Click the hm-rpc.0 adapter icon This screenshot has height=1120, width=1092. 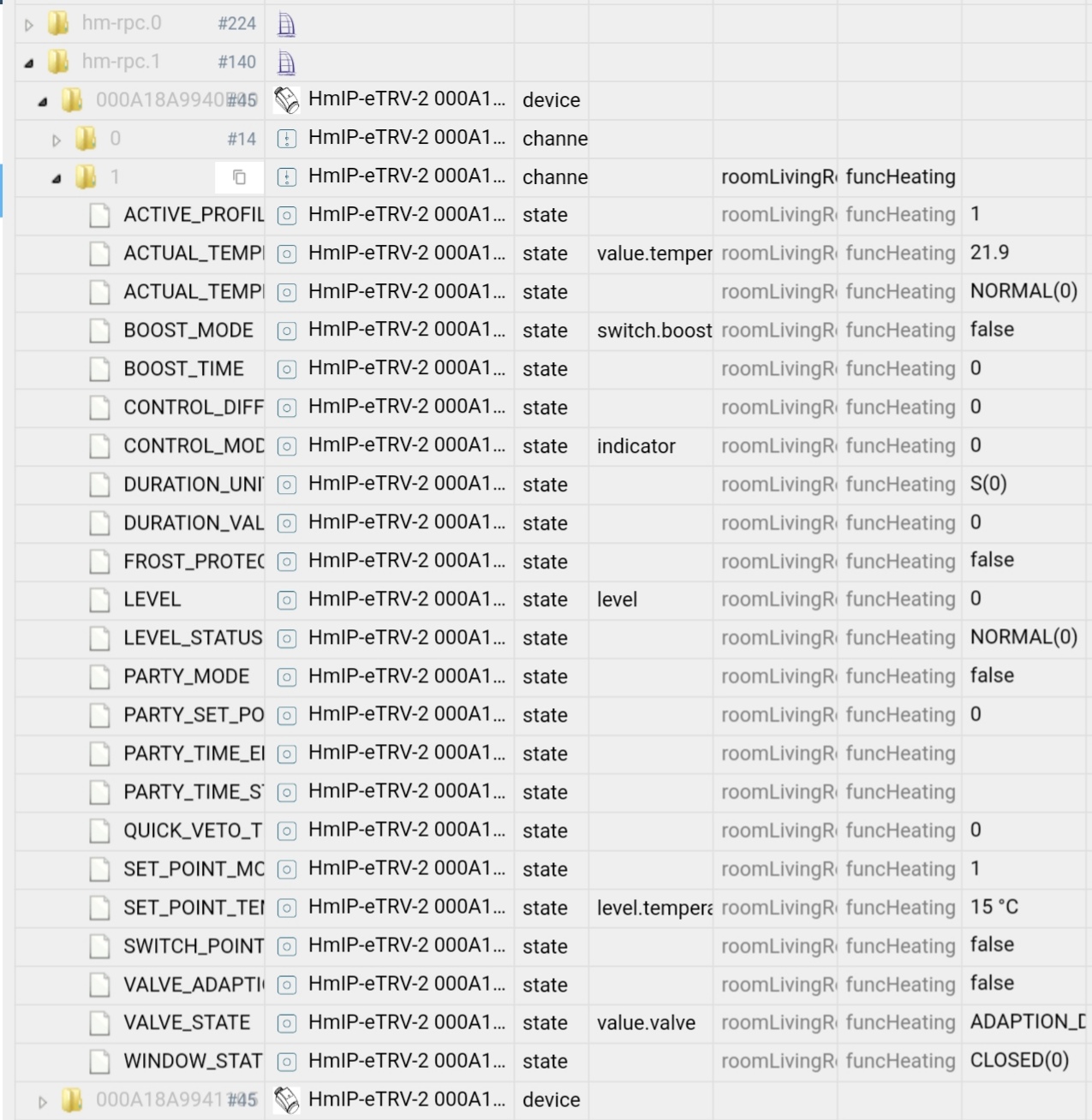287,24
